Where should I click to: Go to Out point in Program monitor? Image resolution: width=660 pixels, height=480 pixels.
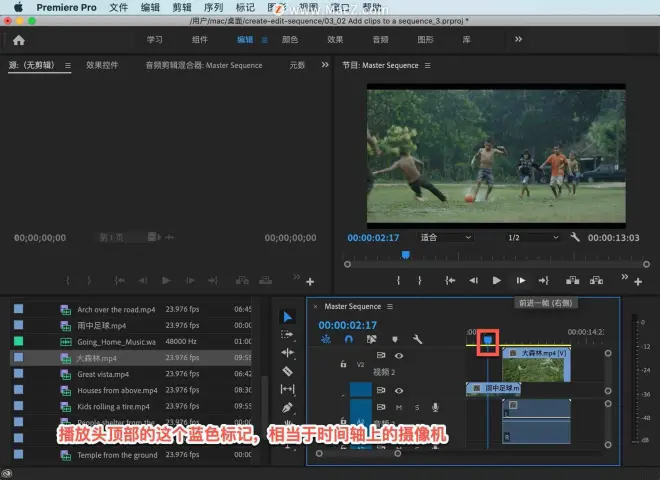[543, 280]
